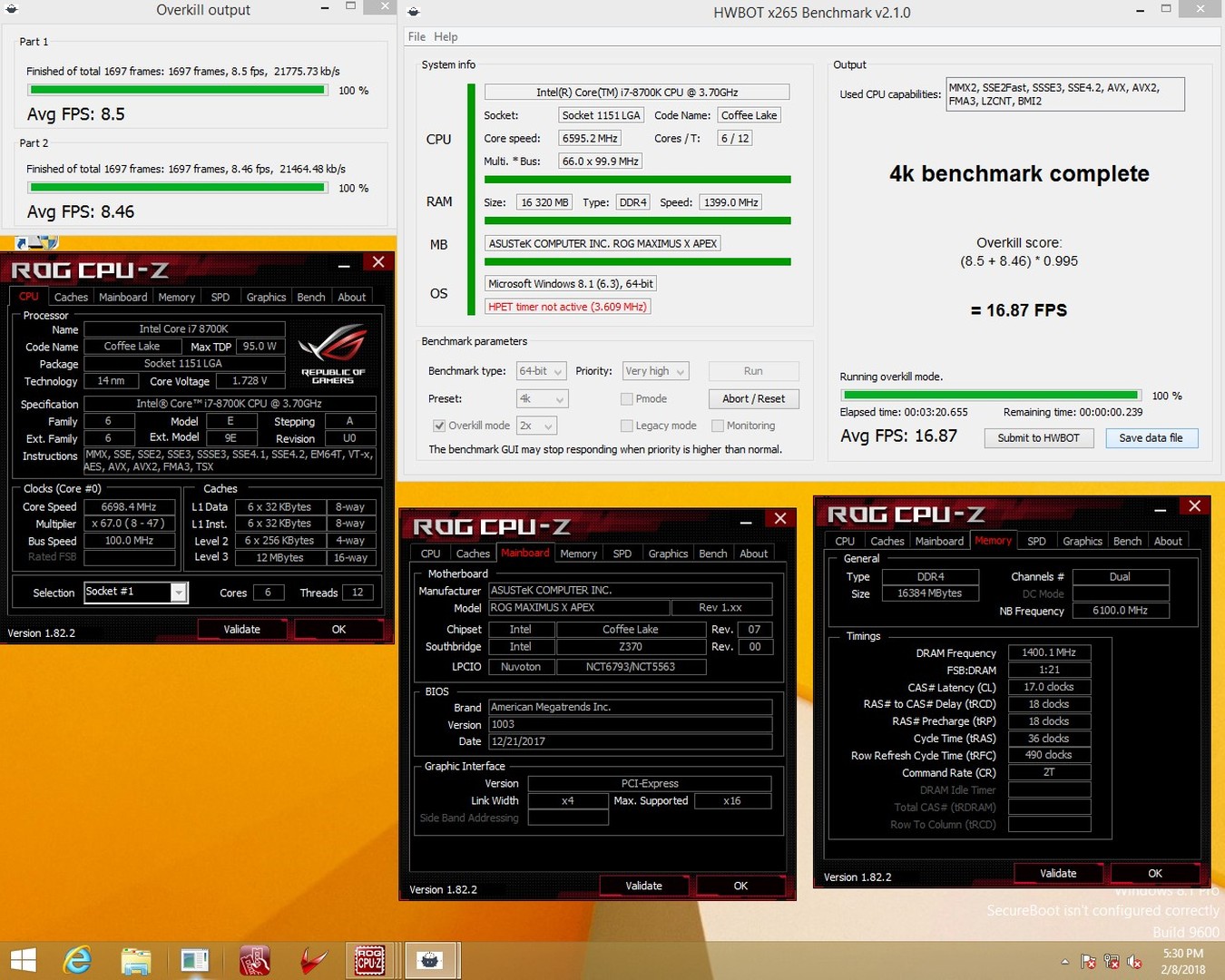
Task: Select About tab in the CPU-Z motherboard window
Action: click(753, 554)
